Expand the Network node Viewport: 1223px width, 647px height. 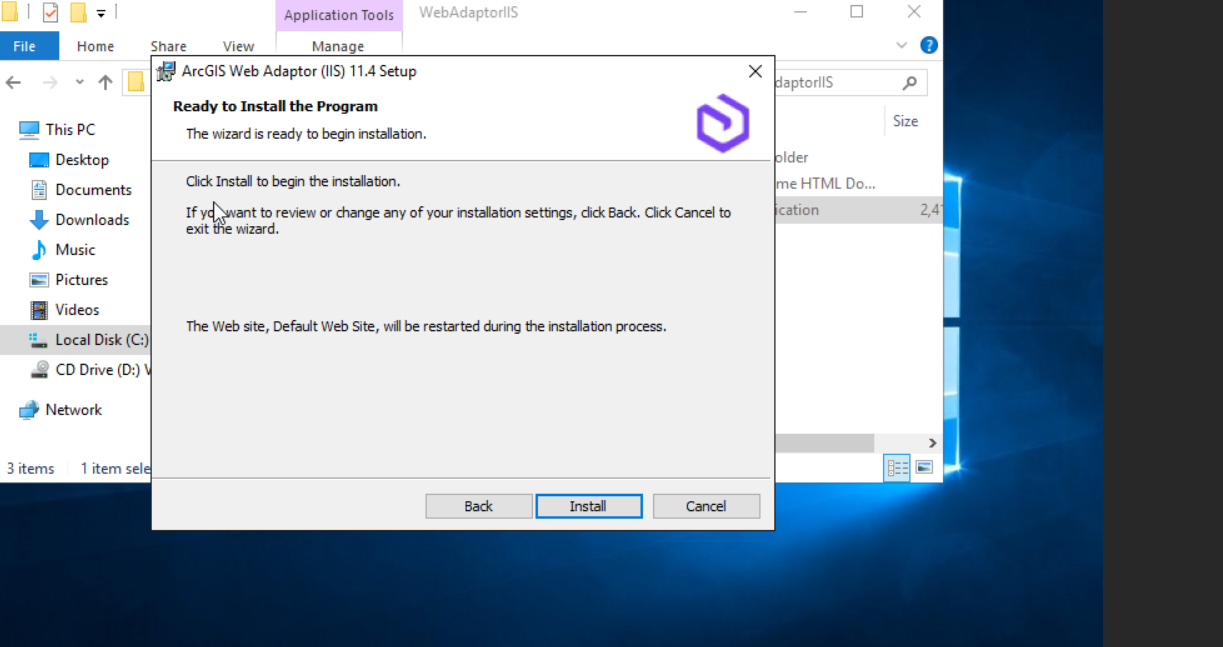click(73, 410)
